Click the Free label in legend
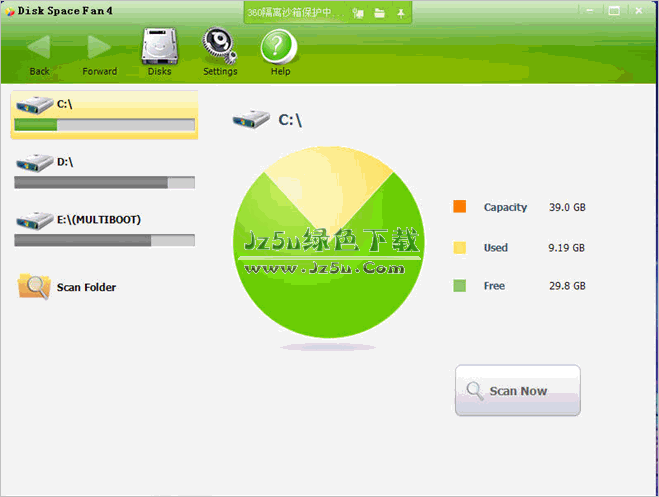 click(494, 286)
